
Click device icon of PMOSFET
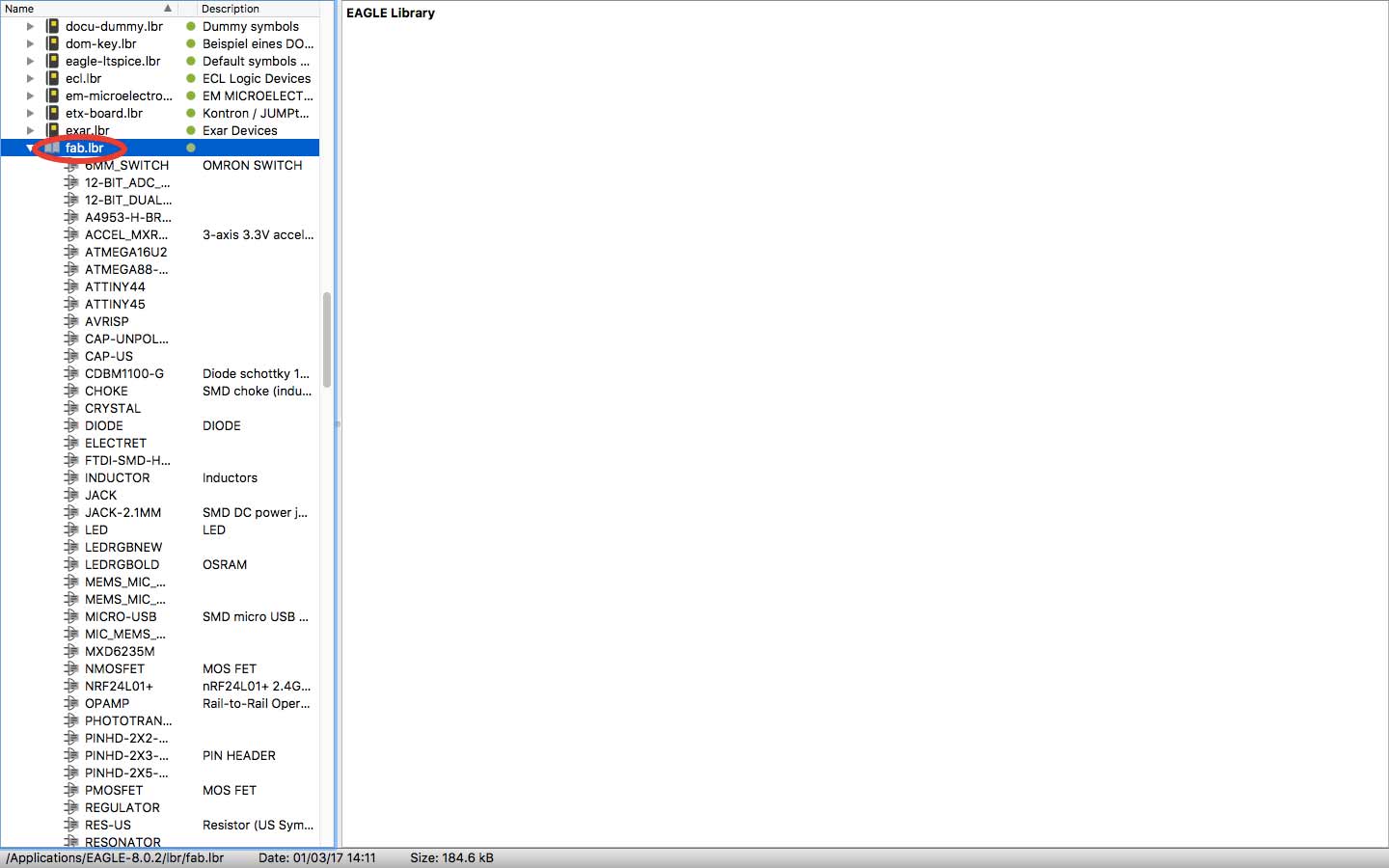71,790
